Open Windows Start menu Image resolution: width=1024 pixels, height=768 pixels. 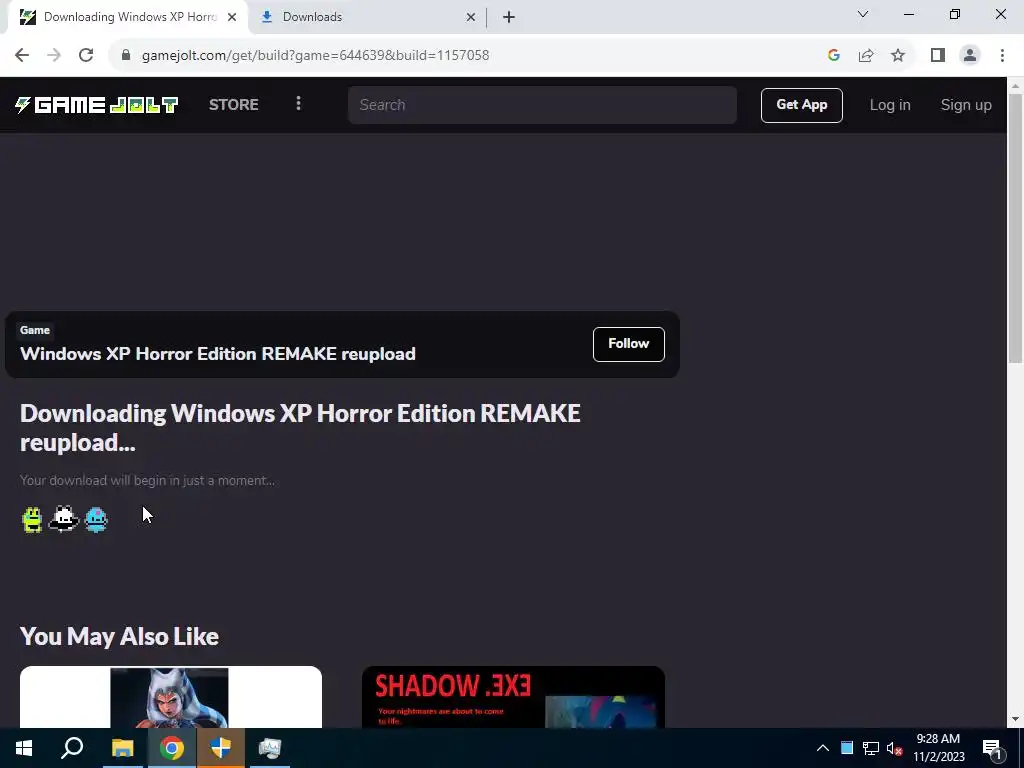click(x=24, y=748)
